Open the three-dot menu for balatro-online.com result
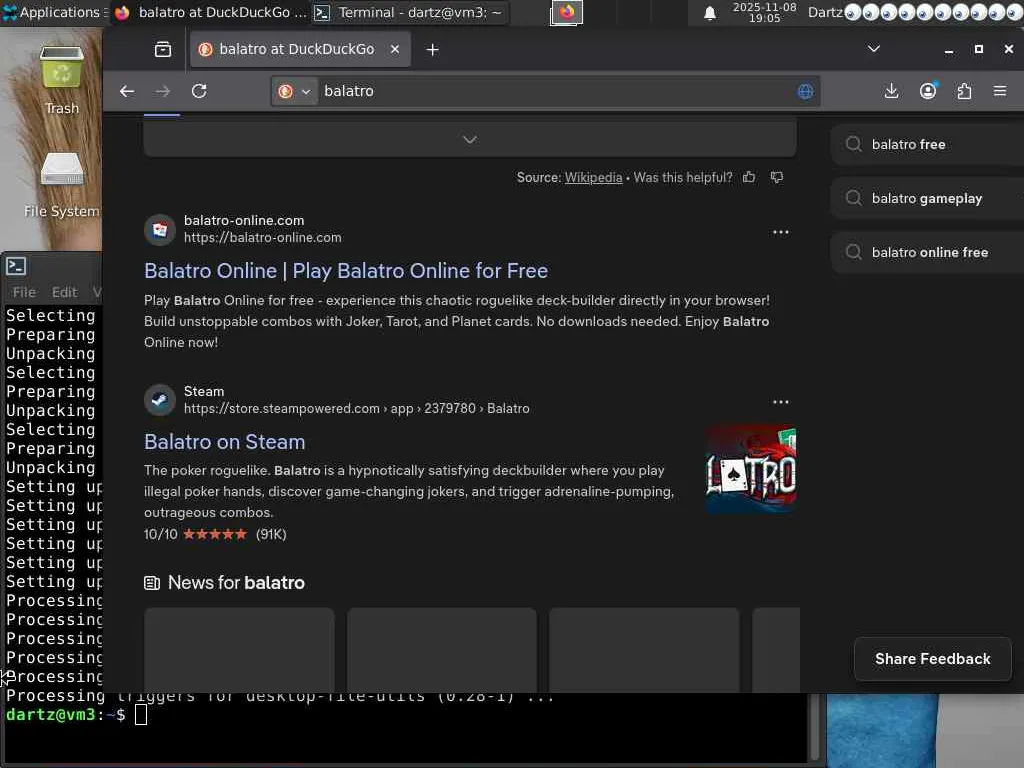The image size is (1024, 768). [780, 232]
